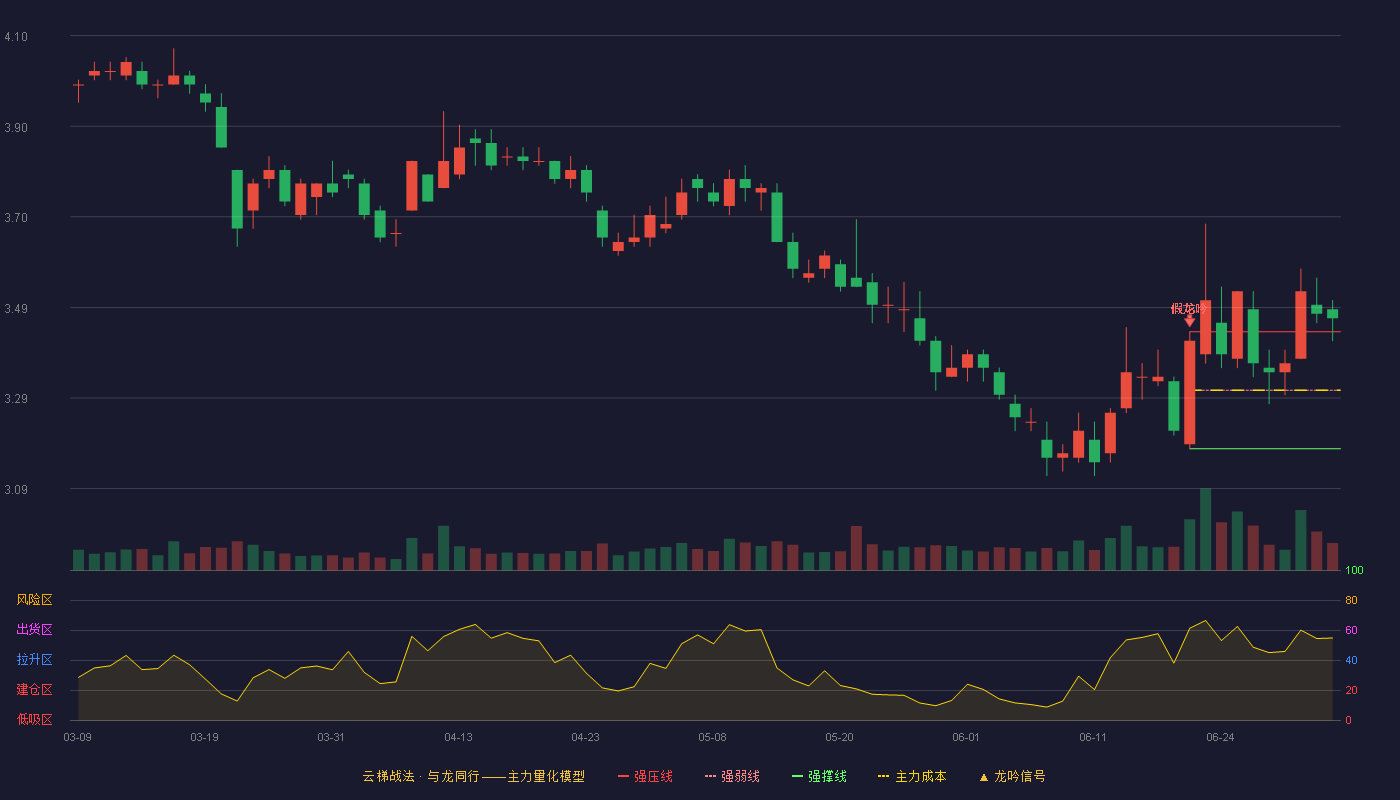The image size is (1400, 800).
Task: Click the 05-20 date label
Action: point(839,737)
